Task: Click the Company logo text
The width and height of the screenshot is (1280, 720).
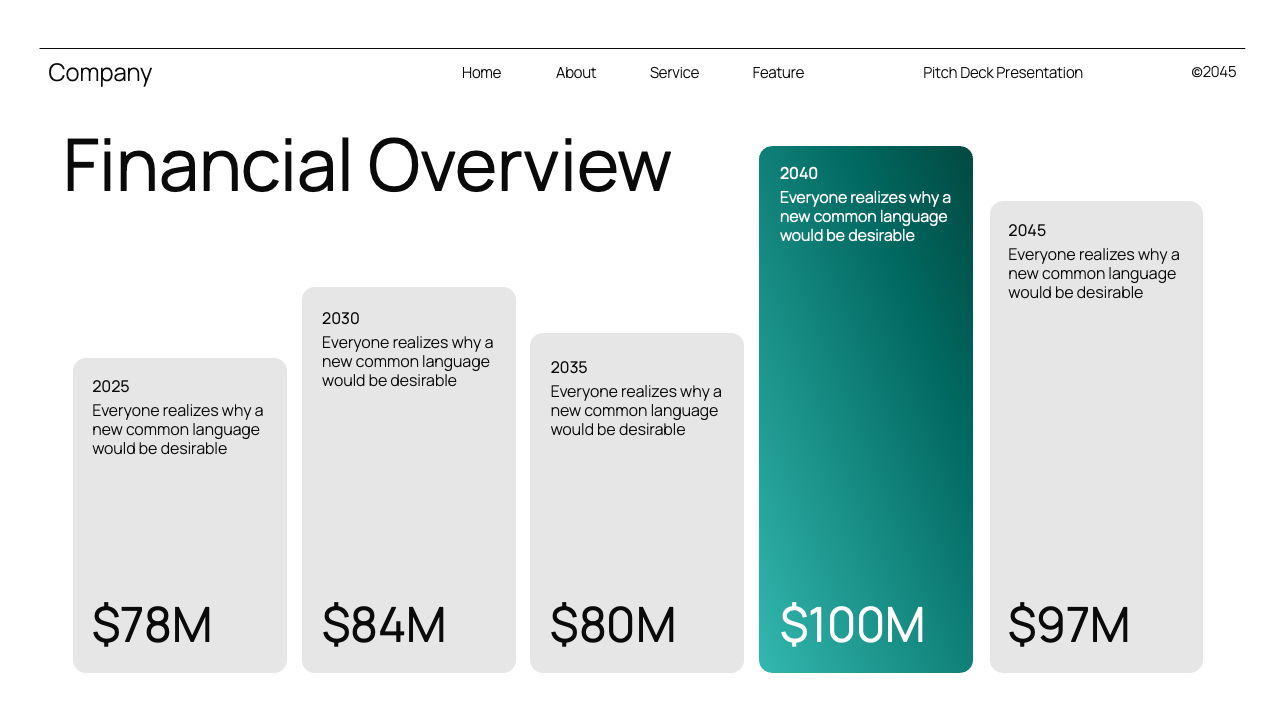Action: click(100, 73)
